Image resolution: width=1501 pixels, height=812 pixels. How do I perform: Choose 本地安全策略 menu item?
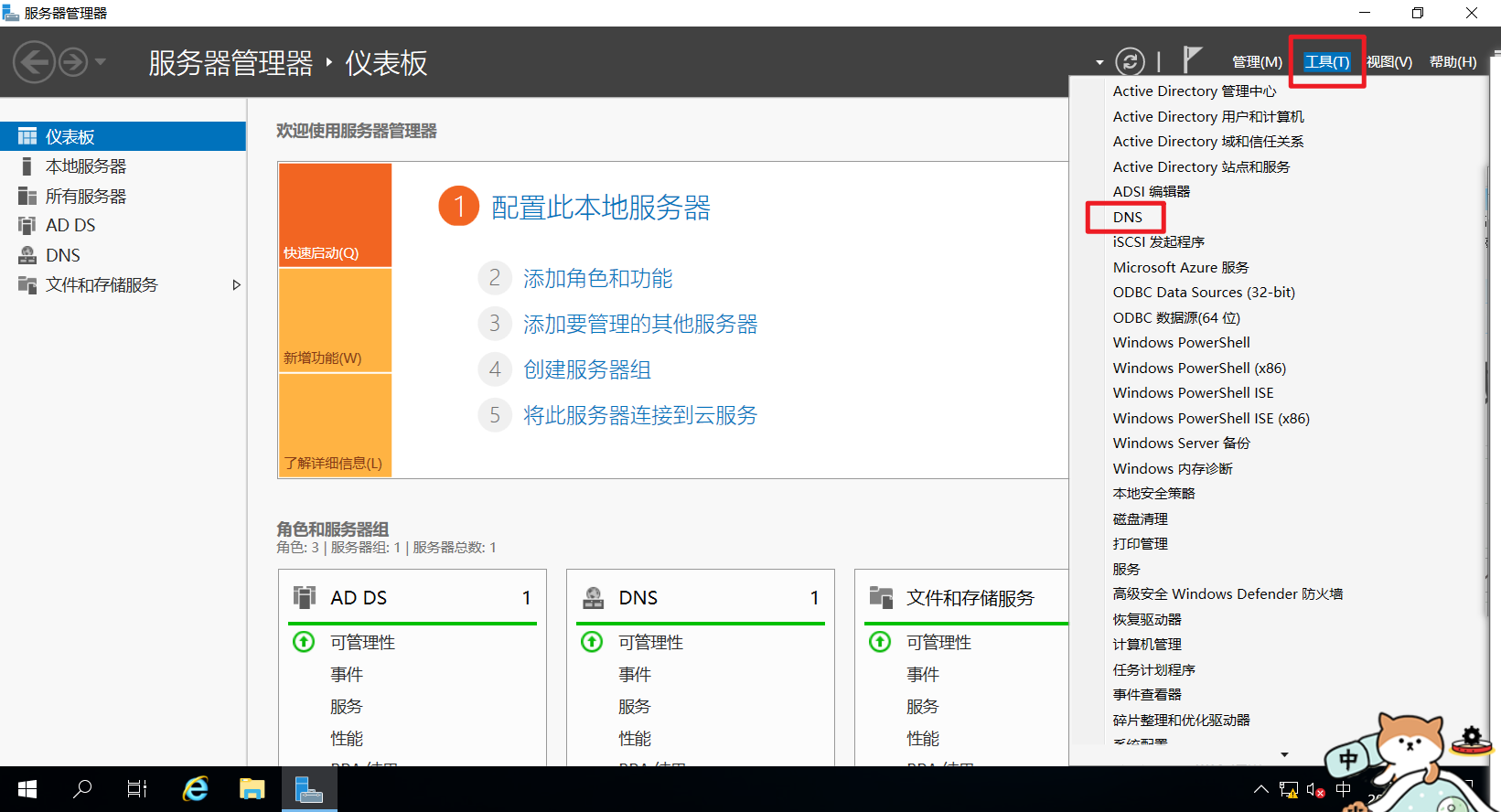[x=1154, y=494]
